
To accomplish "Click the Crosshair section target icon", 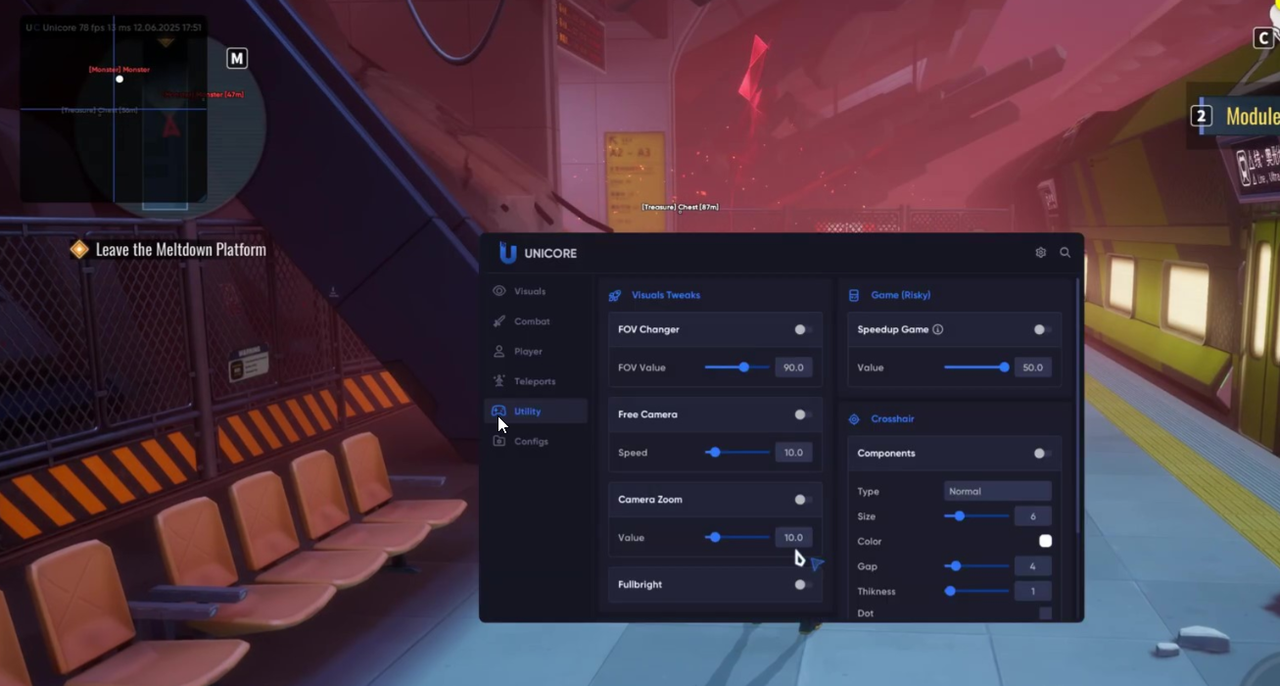I will 854,419.
